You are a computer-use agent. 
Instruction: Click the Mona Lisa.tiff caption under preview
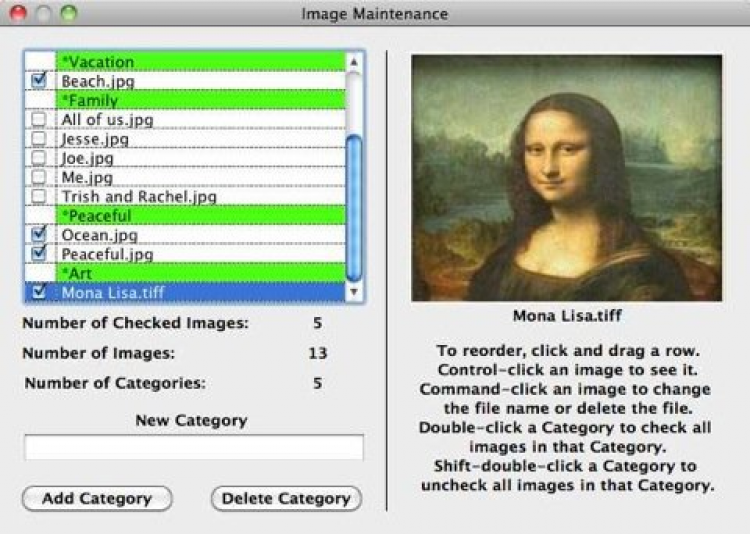tap(567, 316)
